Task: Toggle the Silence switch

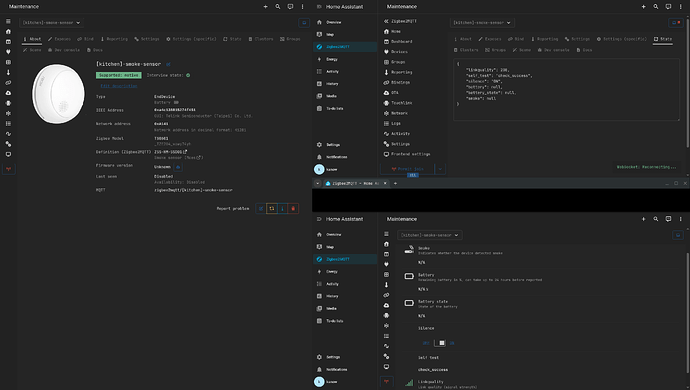Action: click(440, 343)
